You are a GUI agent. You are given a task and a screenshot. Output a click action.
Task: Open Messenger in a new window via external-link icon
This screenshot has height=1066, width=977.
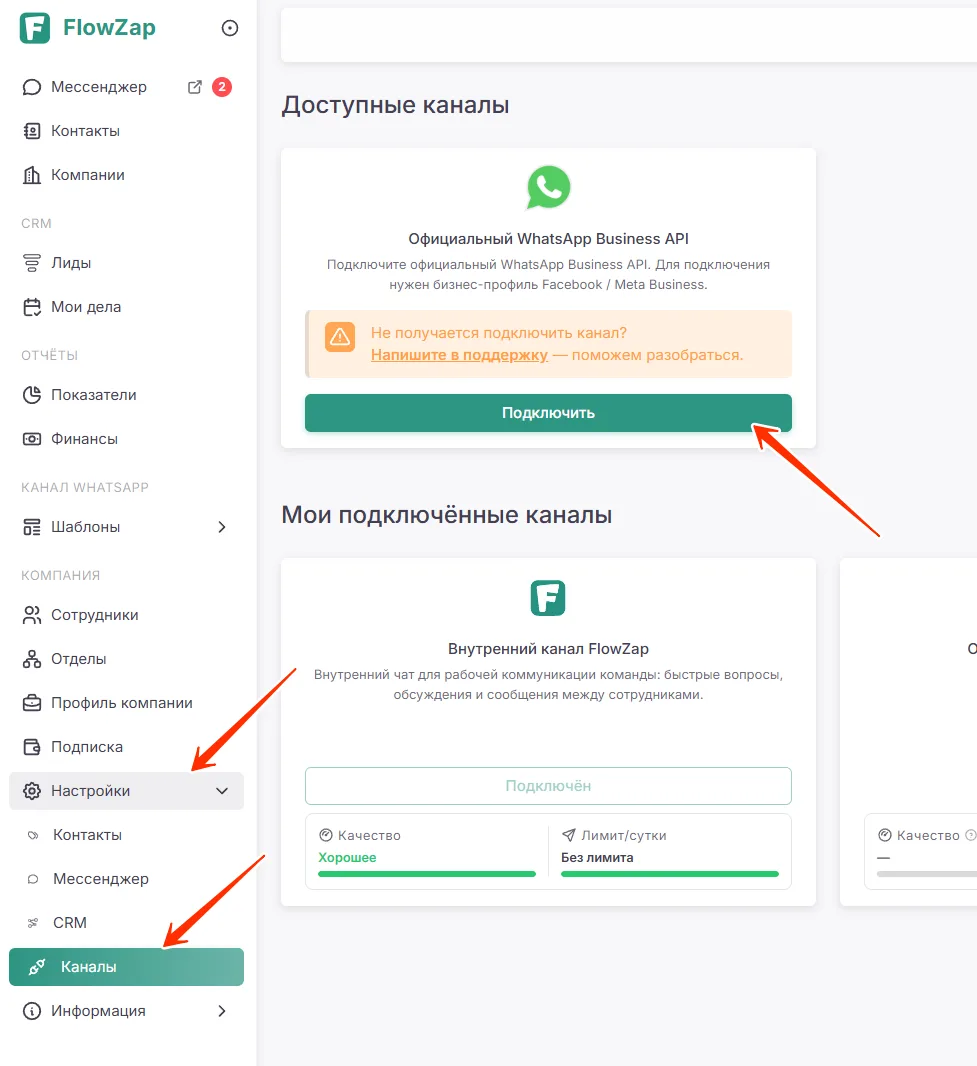coord(194,87)
